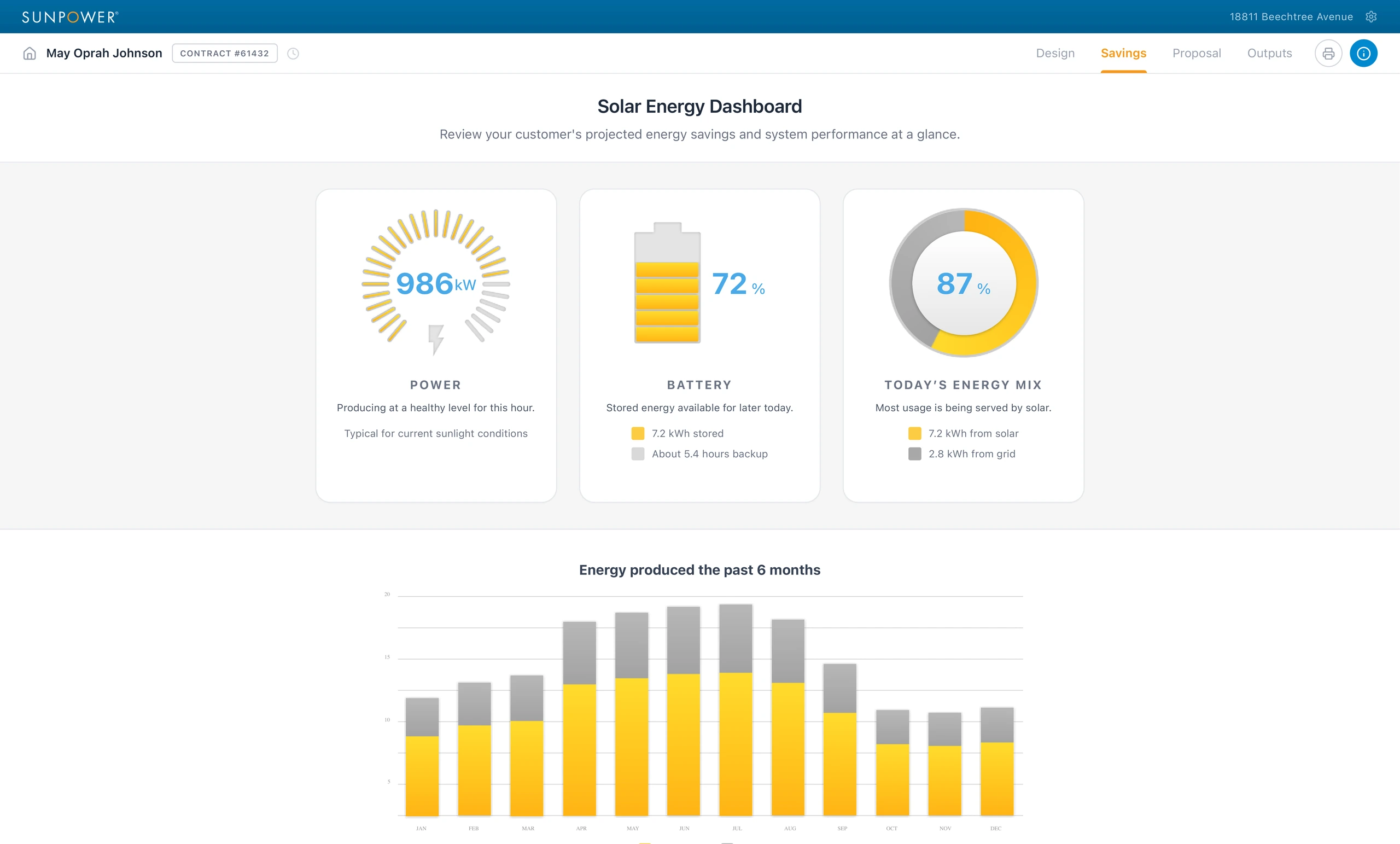
Task: Click the NOV bar in the chart
Action: (x=944, y=765)
